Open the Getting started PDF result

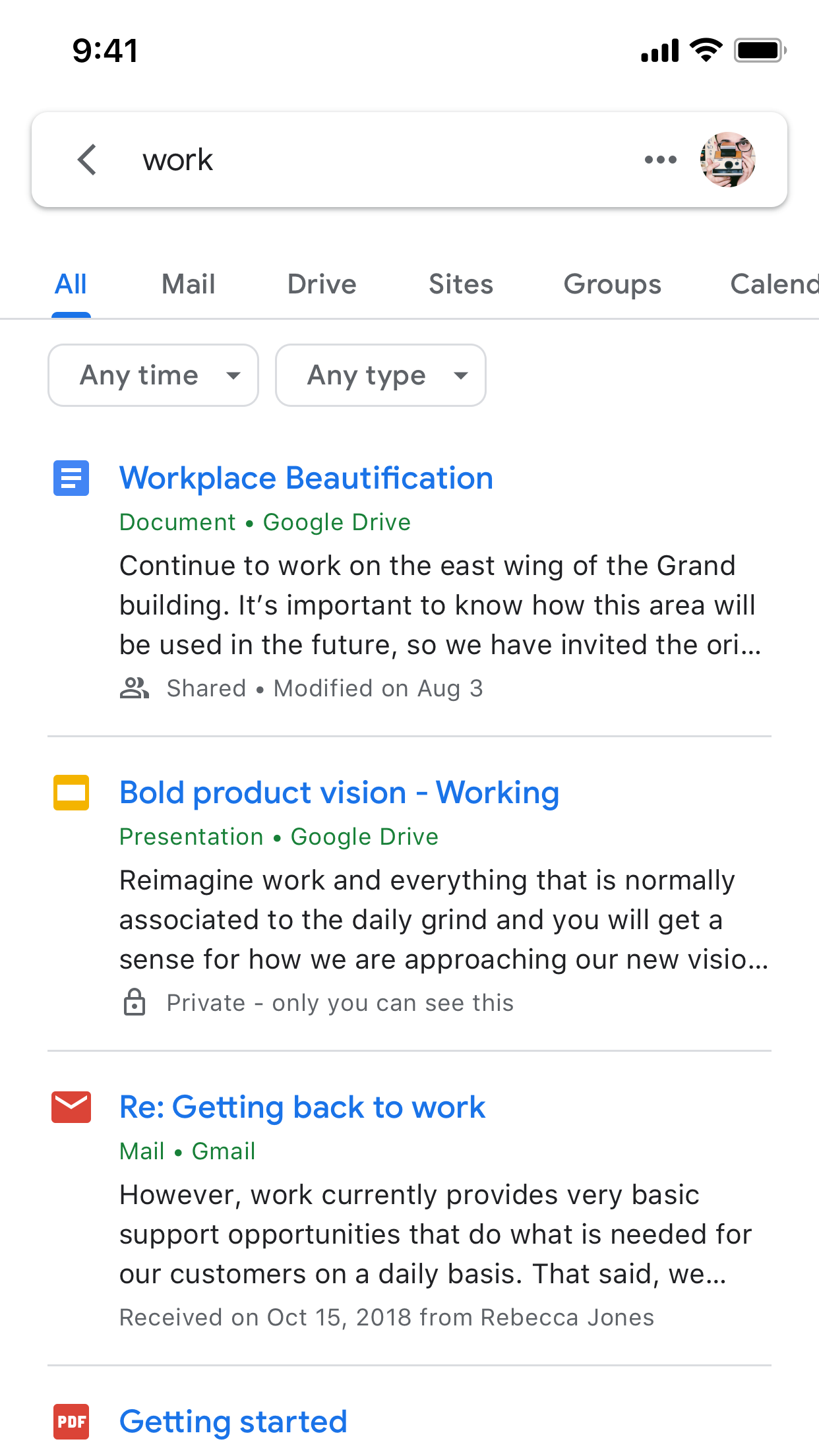pyautogui.click(x=233, y=1422)
